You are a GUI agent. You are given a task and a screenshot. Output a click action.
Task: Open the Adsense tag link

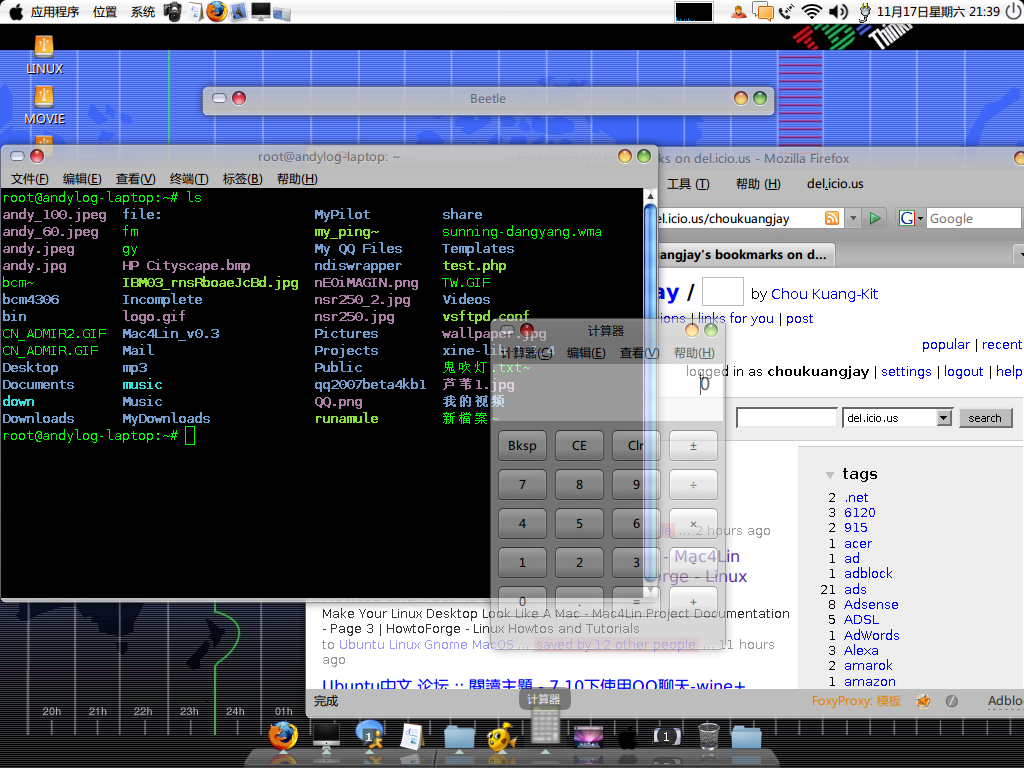[x=871, y=605]
